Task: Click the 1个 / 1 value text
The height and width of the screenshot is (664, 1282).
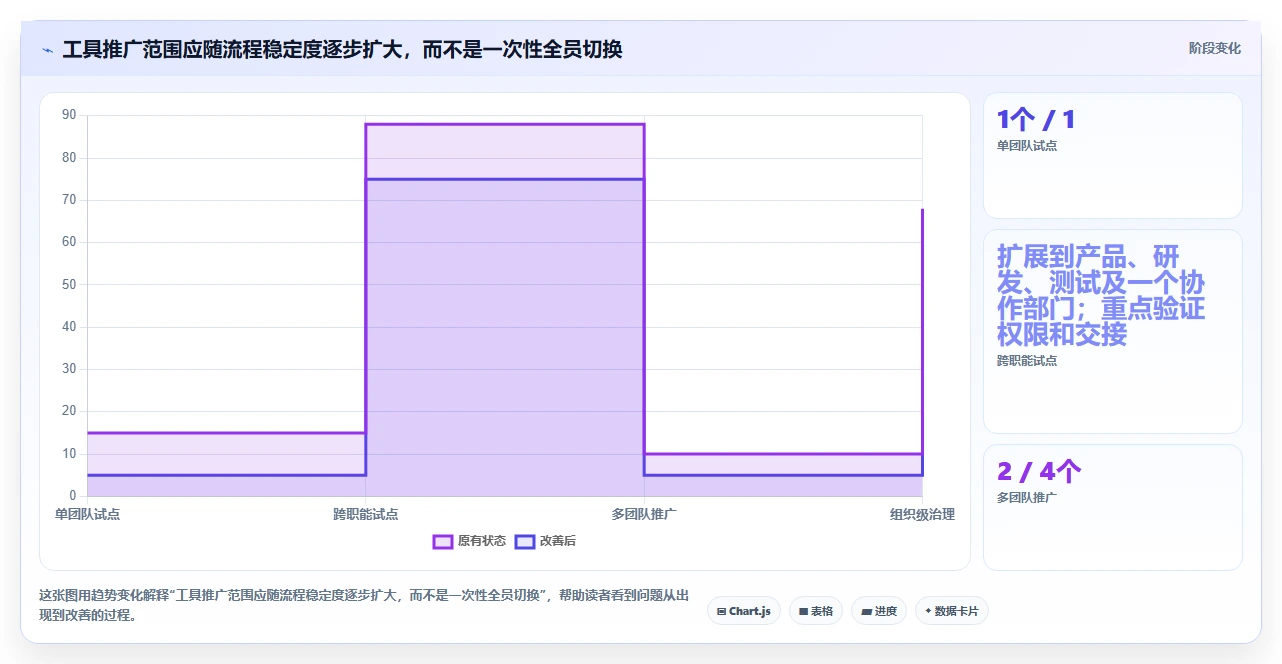Action: tap(1036, 120)
